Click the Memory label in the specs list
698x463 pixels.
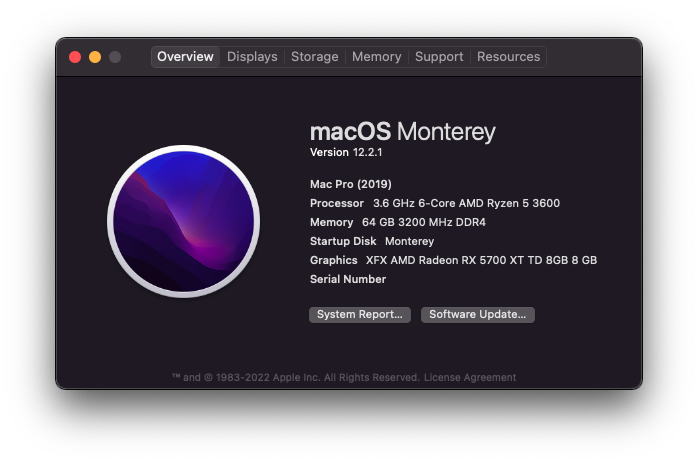point(331,222)
